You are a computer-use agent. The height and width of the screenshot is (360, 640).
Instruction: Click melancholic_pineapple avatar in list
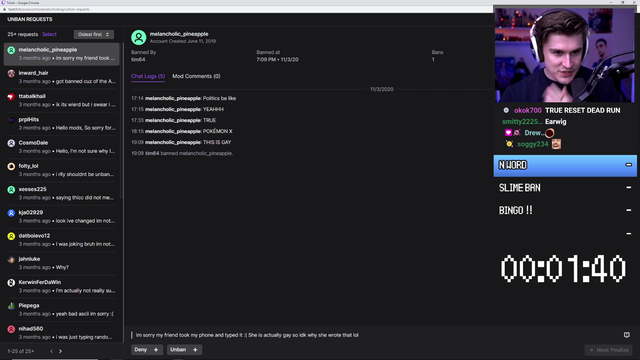pyautogui.click(x=11, y=50)
